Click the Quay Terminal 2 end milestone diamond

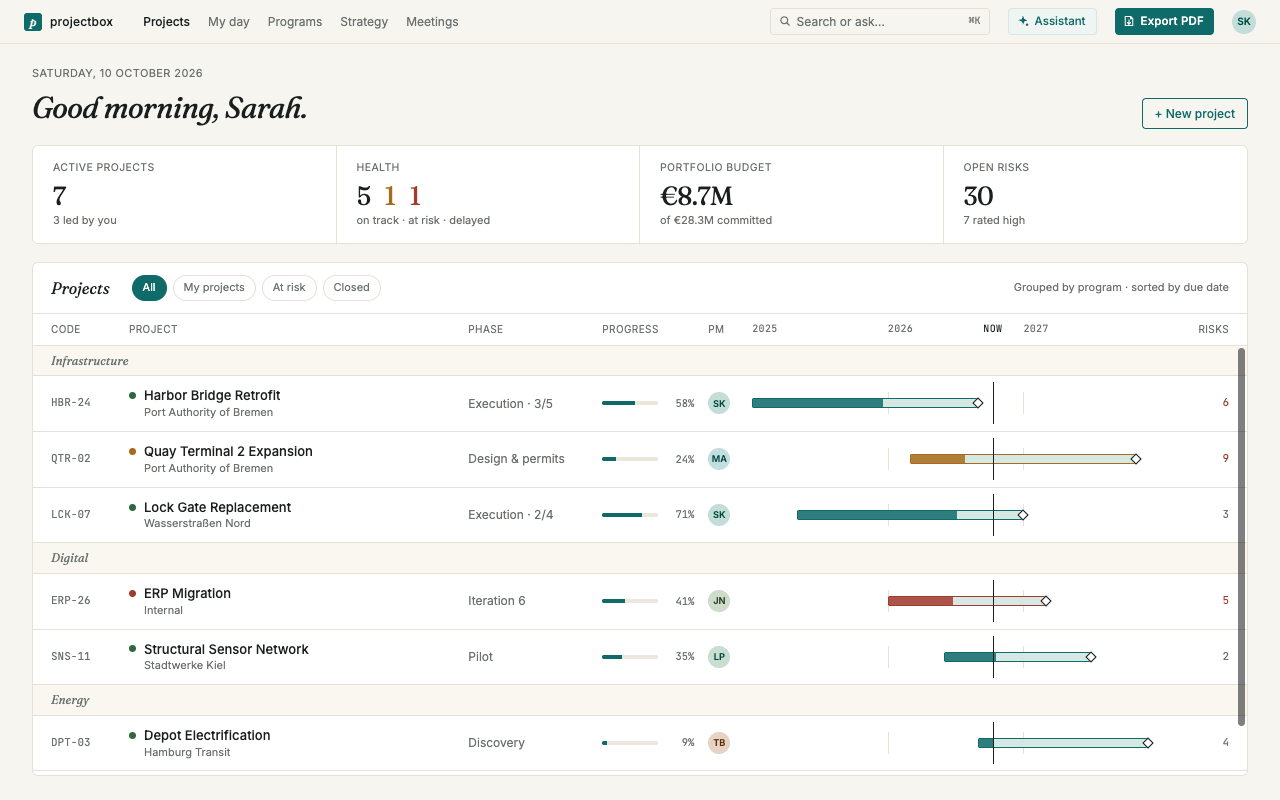point(1136,459)
